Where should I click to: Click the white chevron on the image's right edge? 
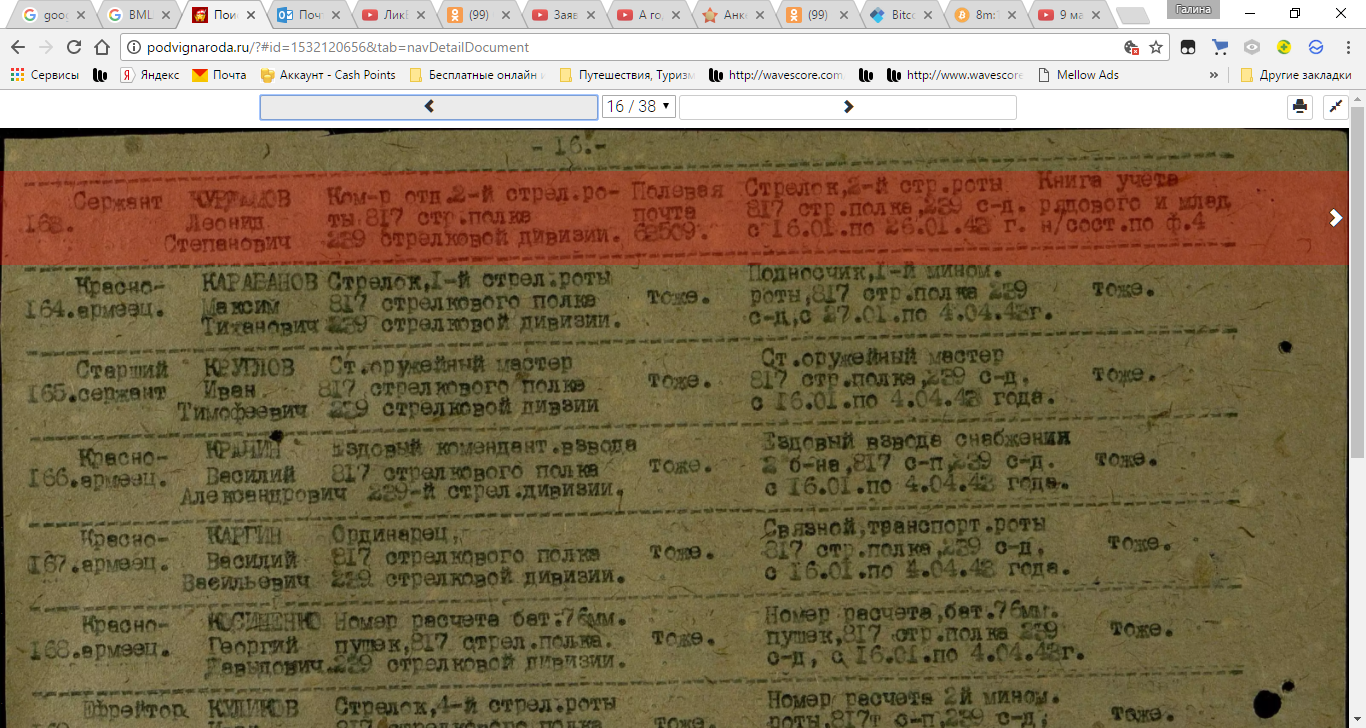(1335, 218)
